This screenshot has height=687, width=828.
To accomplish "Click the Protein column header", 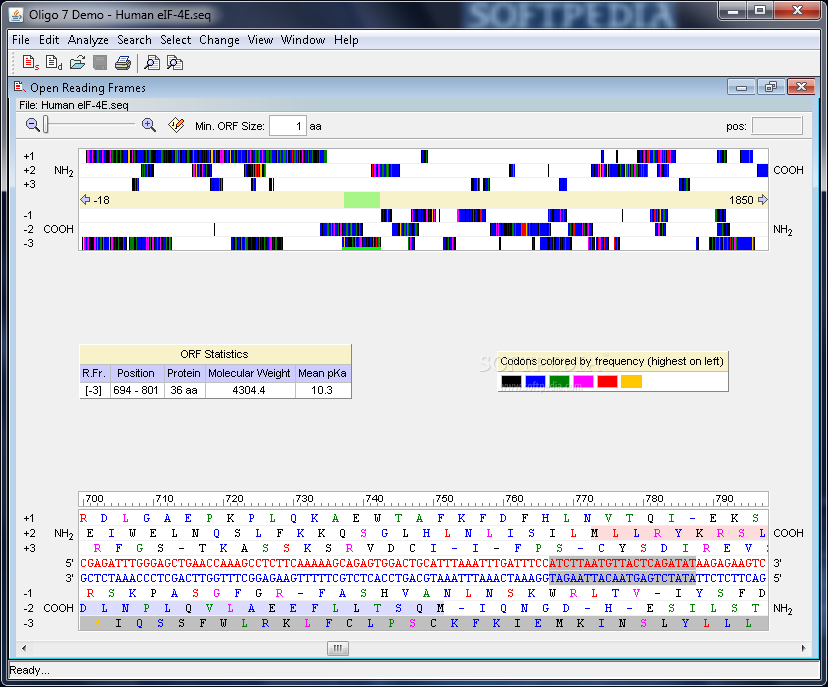I will click(184, 373).
